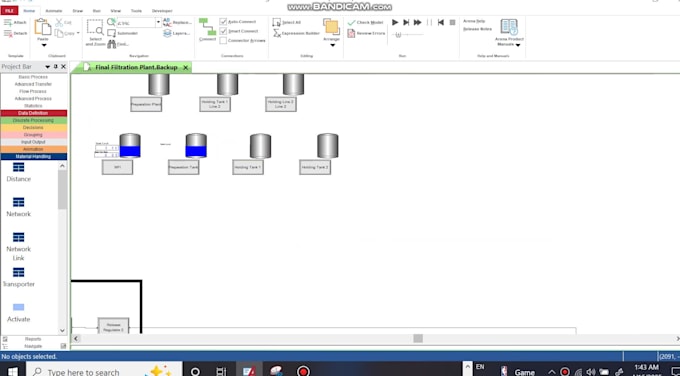This screenshot has width=680, height=376.
Task: Select the Transporter module in Project Bar
Action: pos(19,277)
